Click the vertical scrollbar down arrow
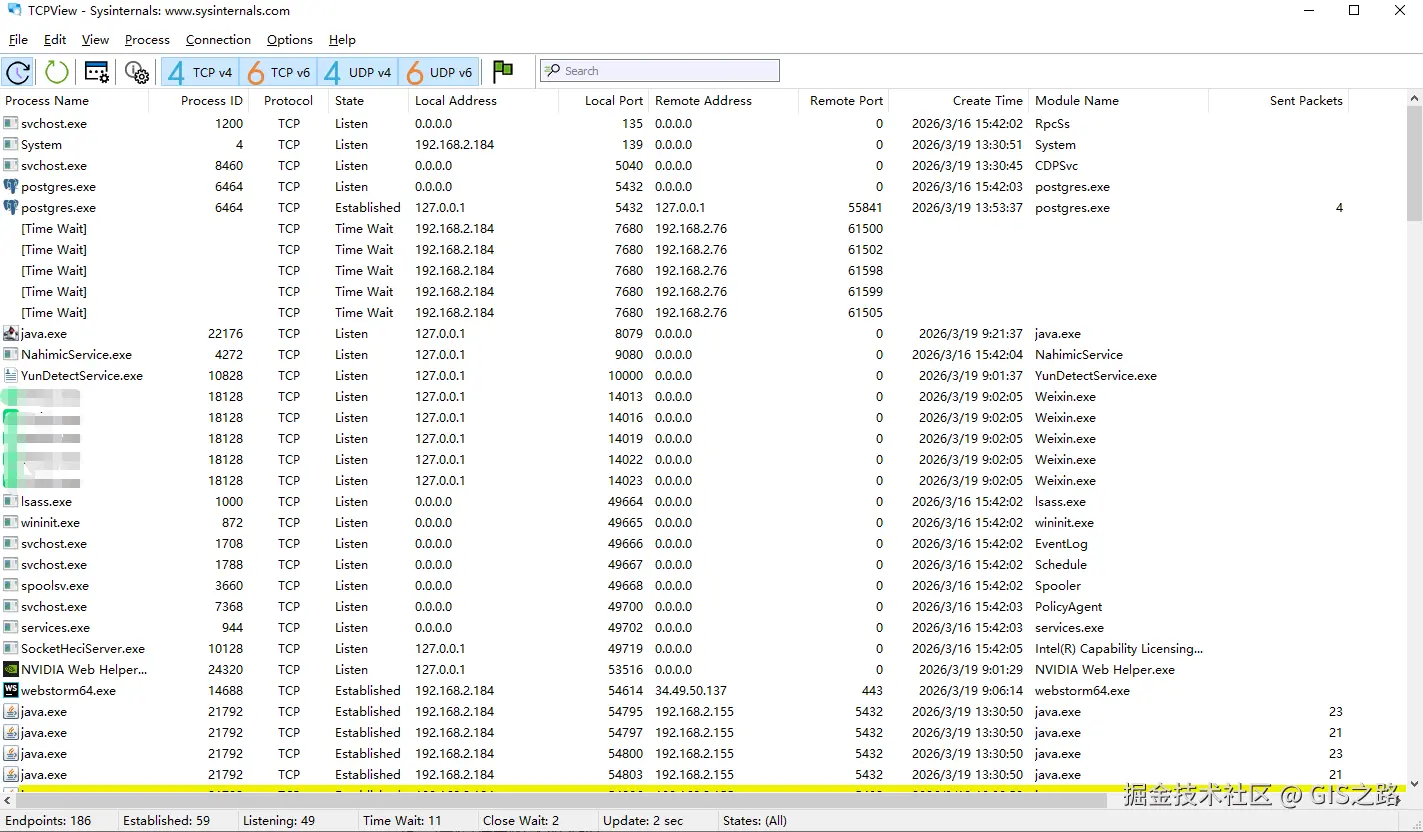The height and width of the screenshot is (832, 1423). point(1414,784)
